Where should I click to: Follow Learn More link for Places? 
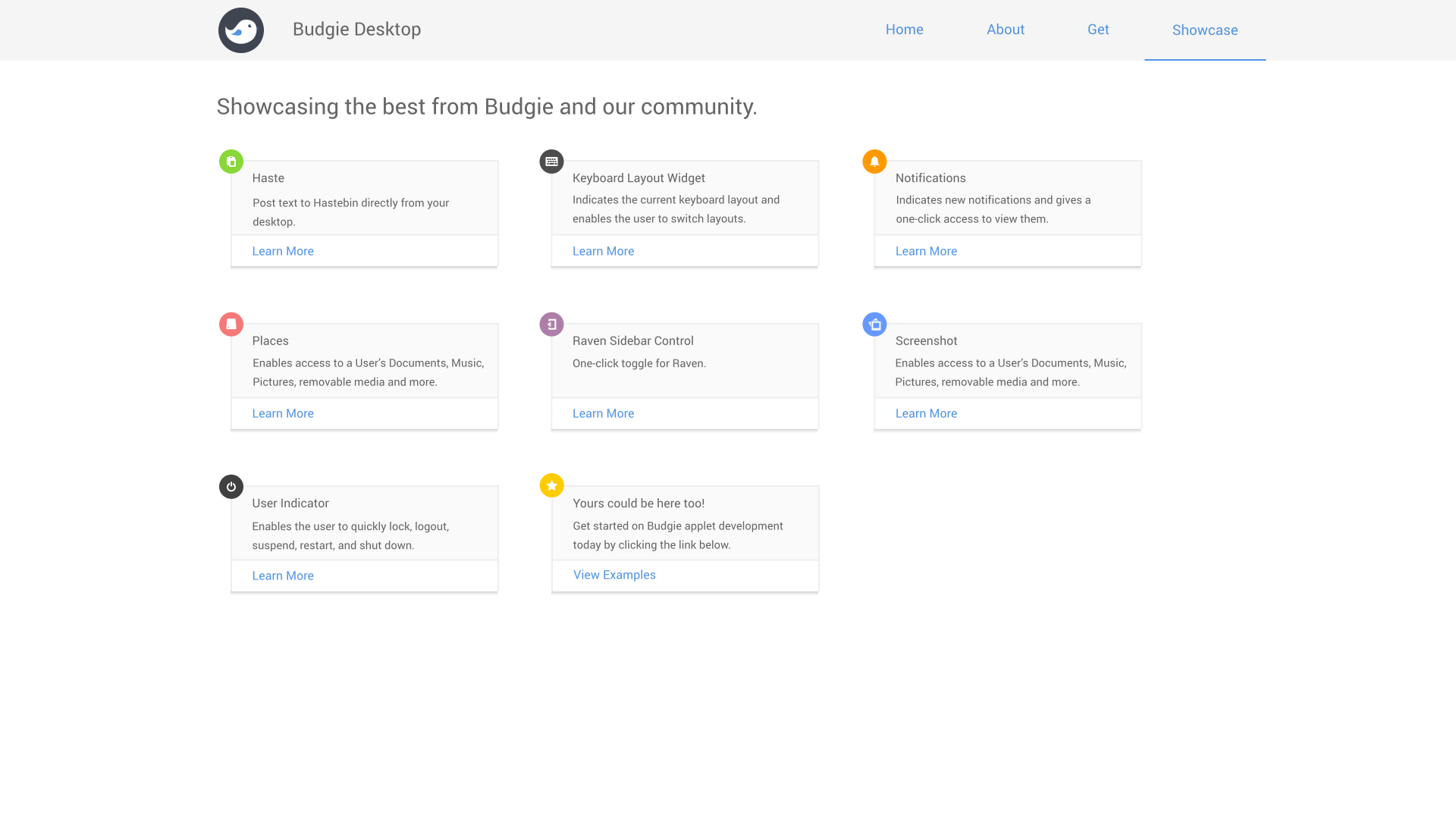pos(283,413)
